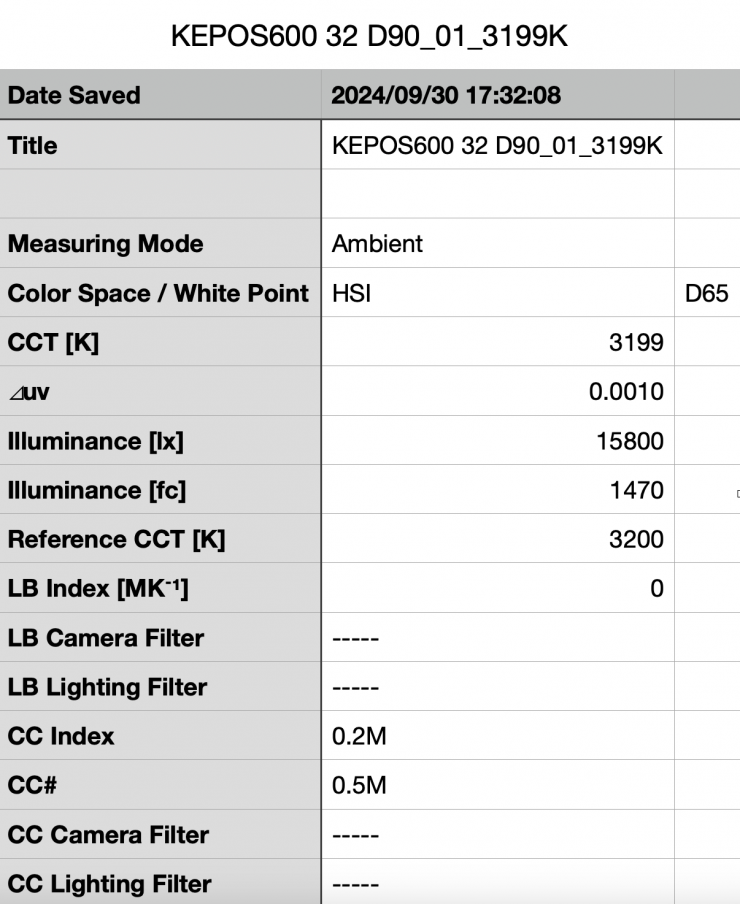Screen dimensions: 740x904
Task: Click the Color Space / White Point label
Action: (158, 294)
